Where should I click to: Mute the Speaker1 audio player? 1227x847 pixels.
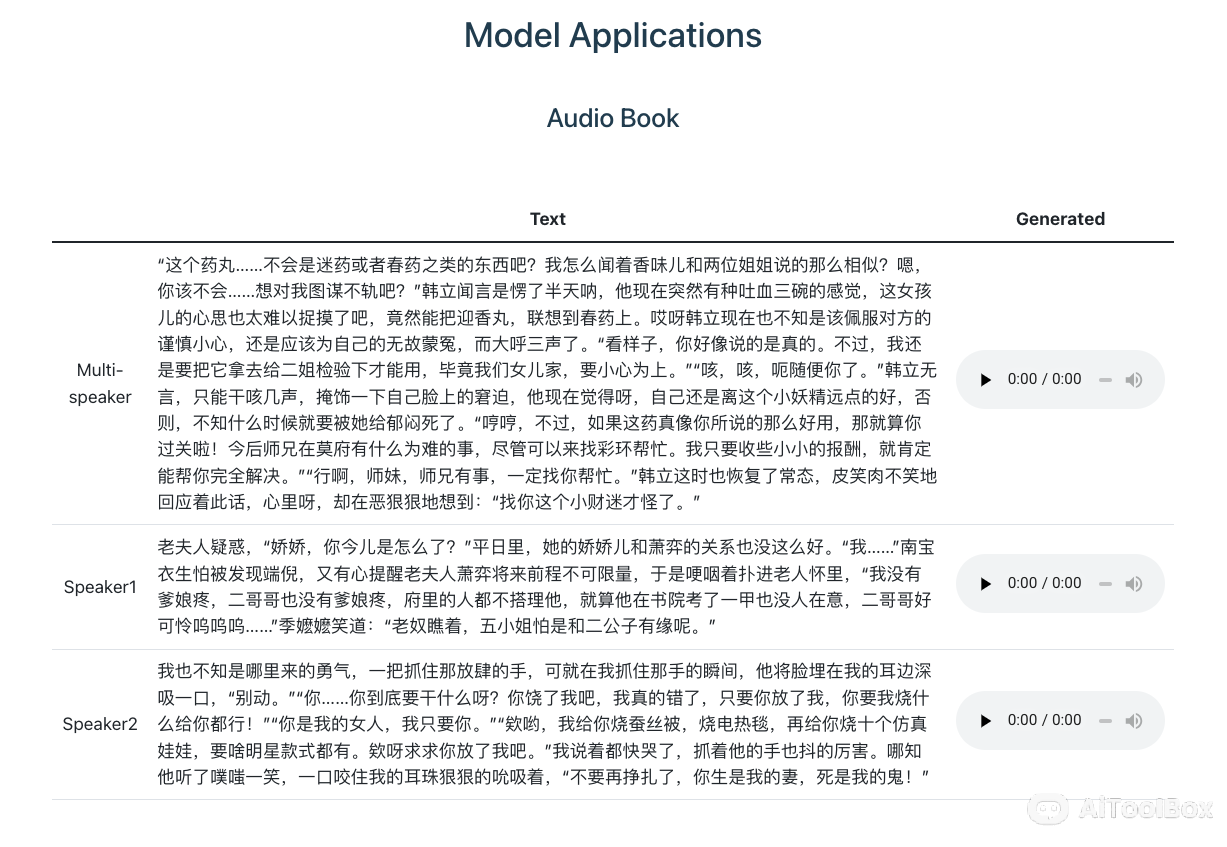click(x=1133, y=584)
